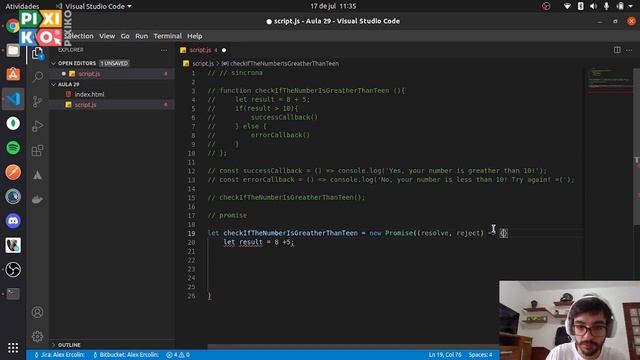640x360 pixels.
Task: Click Ln 19, Col 76 status item
Action: pos(445,355)
